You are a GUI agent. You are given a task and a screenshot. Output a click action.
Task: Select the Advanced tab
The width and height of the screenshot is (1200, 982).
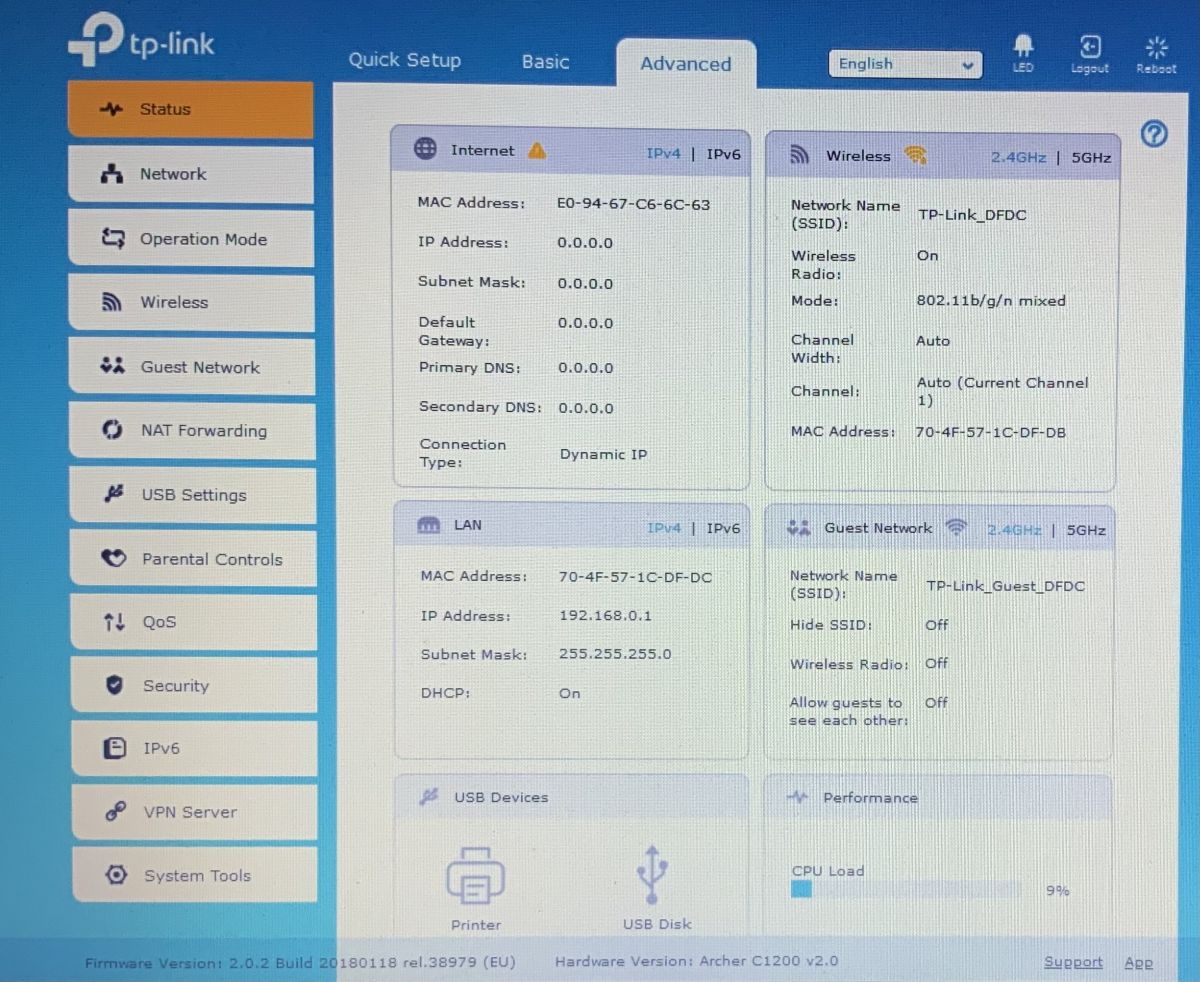686,64
